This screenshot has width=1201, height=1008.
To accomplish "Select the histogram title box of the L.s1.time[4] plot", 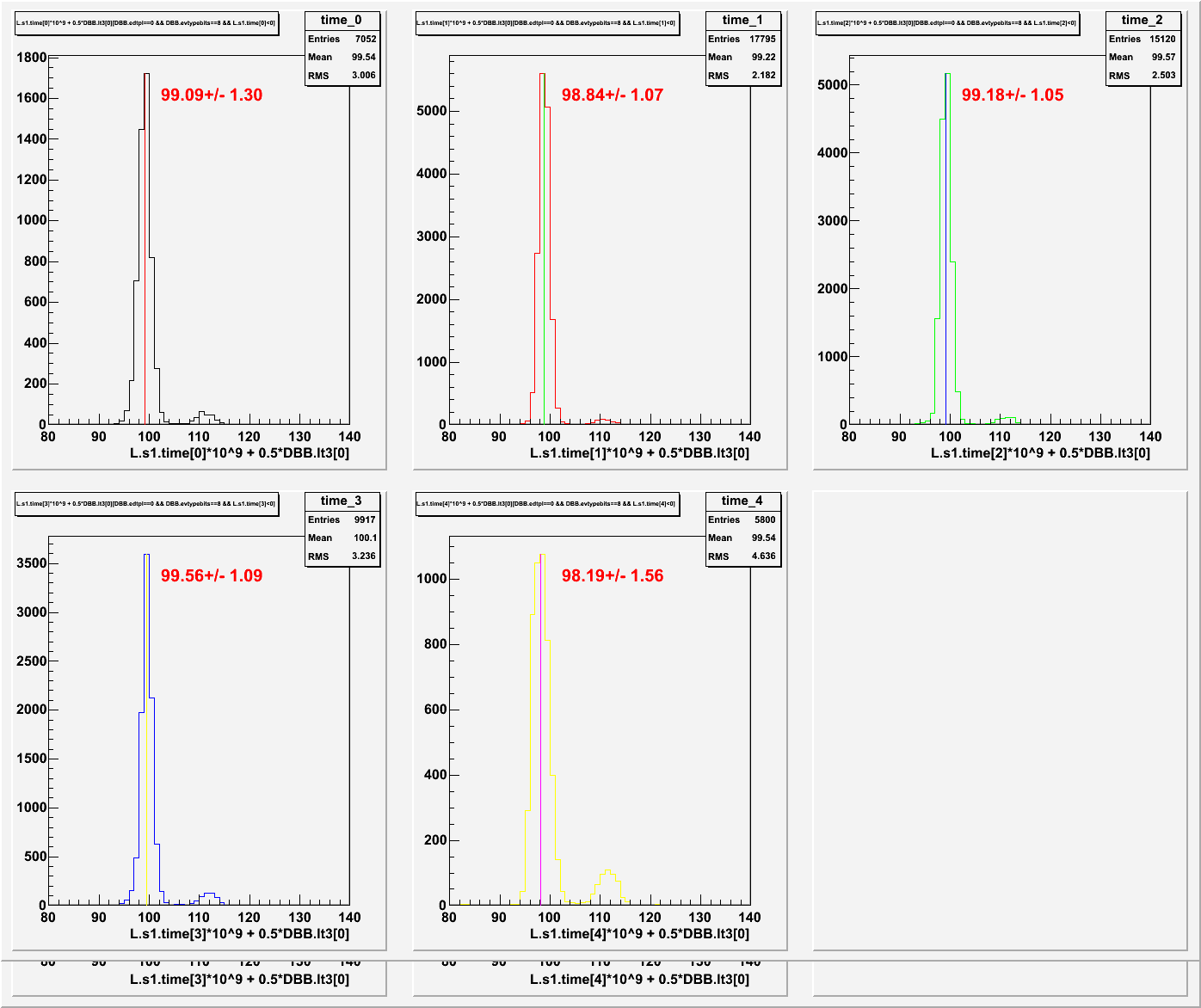I will (547, 505).
